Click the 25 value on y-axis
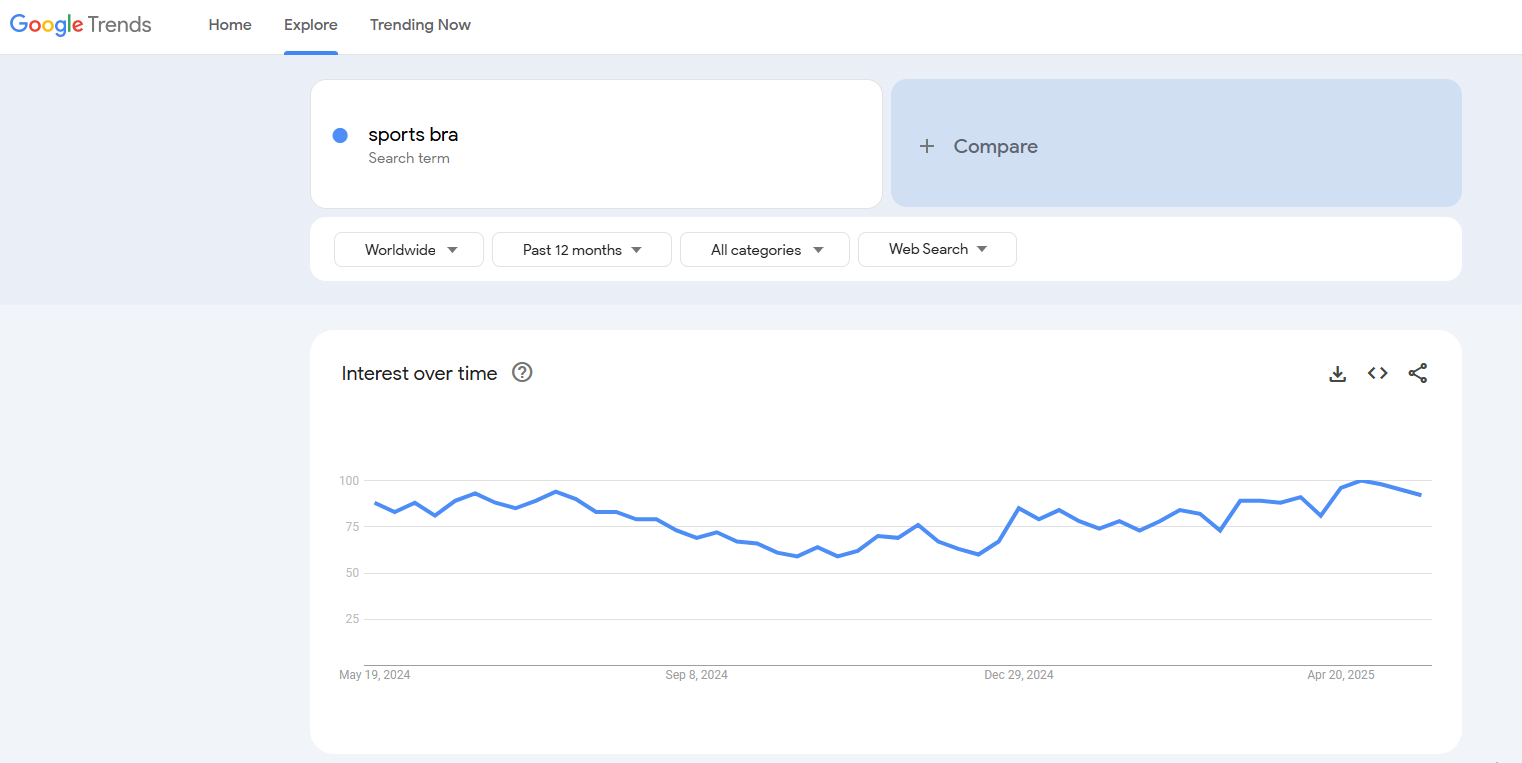This screenshot has height=763, width=1522. 351,619
